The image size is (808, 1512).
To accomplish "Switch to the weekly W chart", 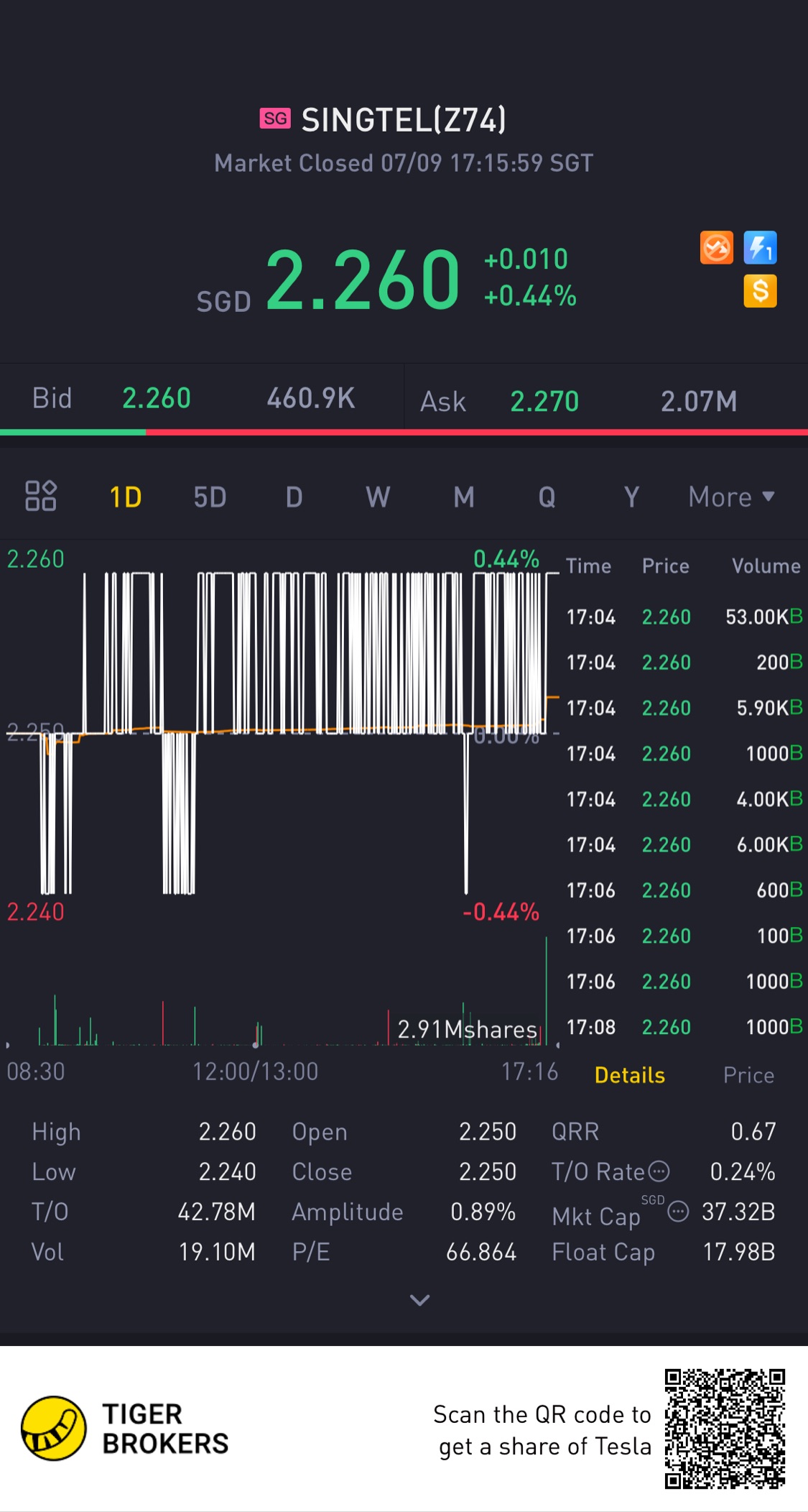I will pyautogui.click(x=378, y=497).
